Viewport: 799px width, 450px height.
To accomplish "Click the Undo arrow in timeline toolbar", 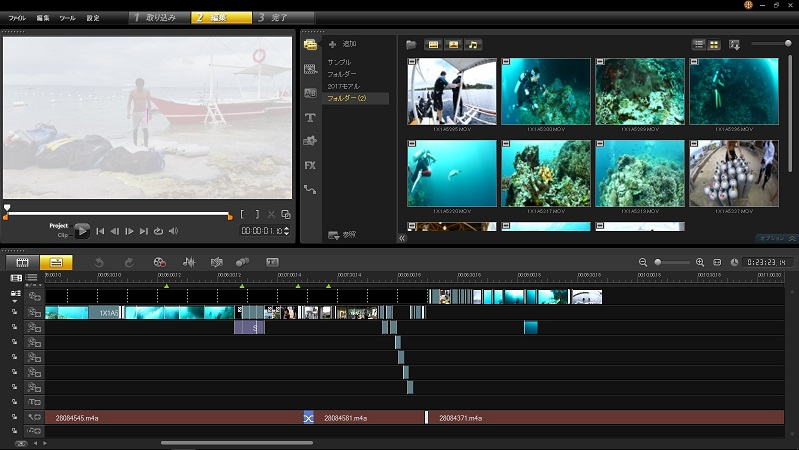I will pos(99,262).
